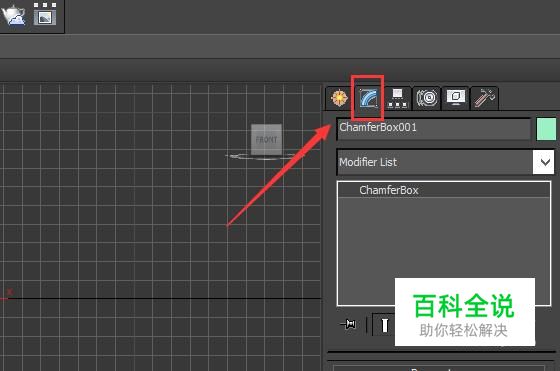Image resolution: width=560 pixels, height=371 pixels.
Task: Open the Motion panel tab
Action: point(426,98)
